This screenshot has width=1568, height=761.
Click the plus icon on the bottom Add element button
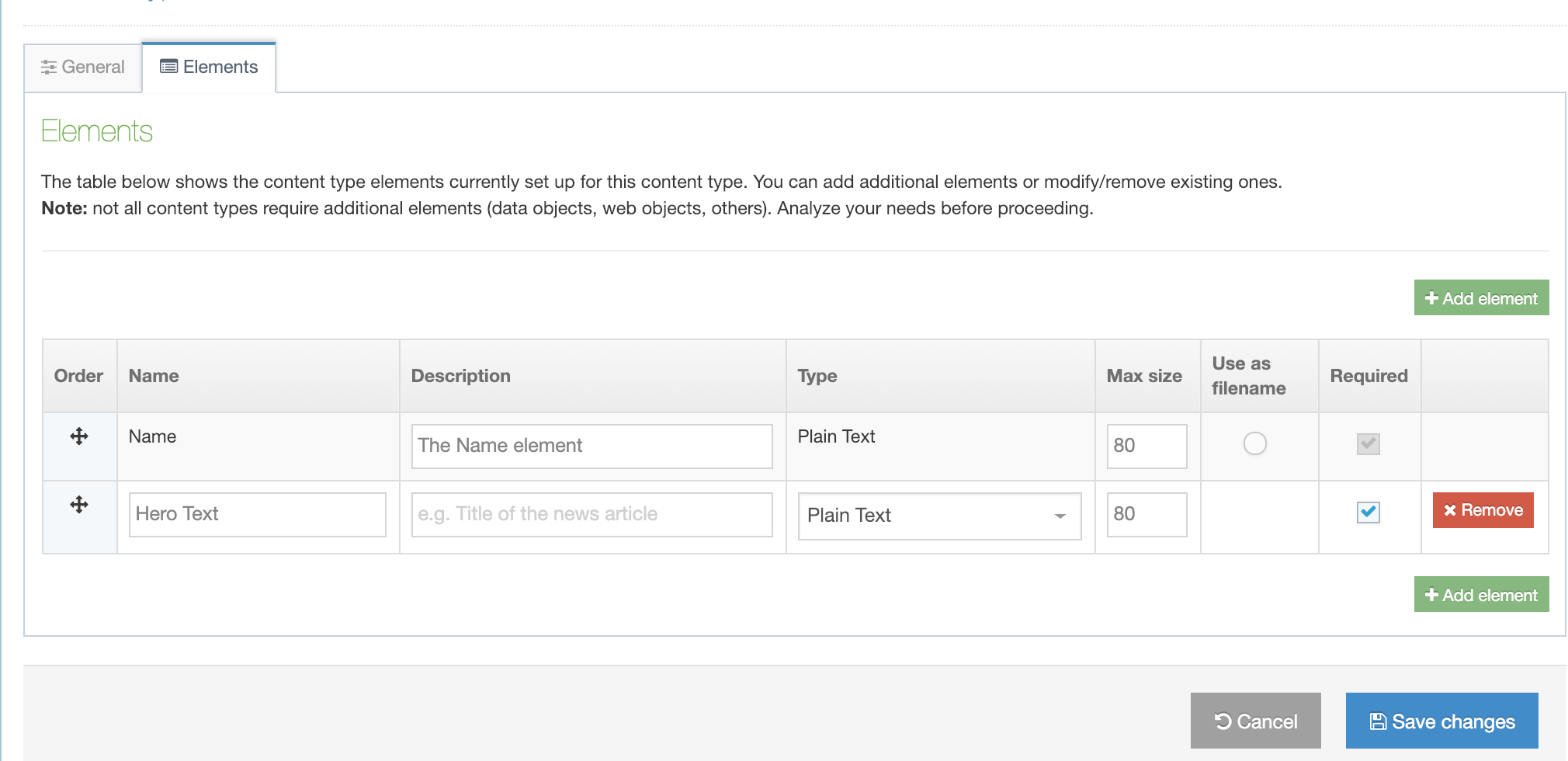tap(1431, 595)
